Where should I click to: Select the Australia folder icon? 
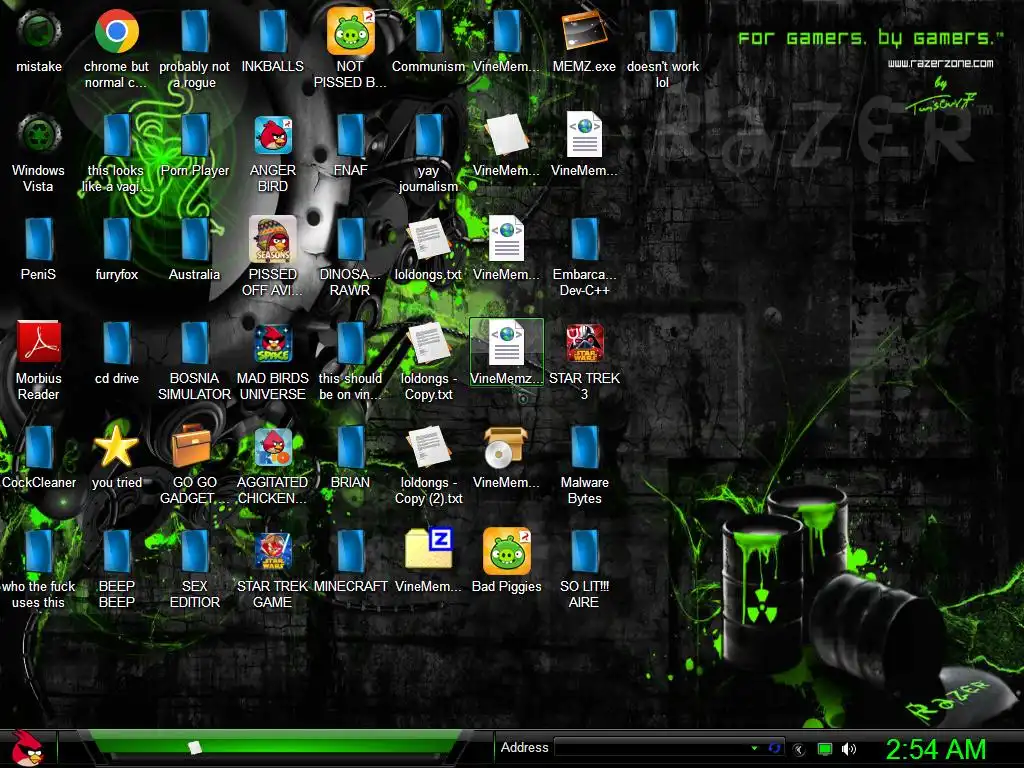[x=195, y=239]
